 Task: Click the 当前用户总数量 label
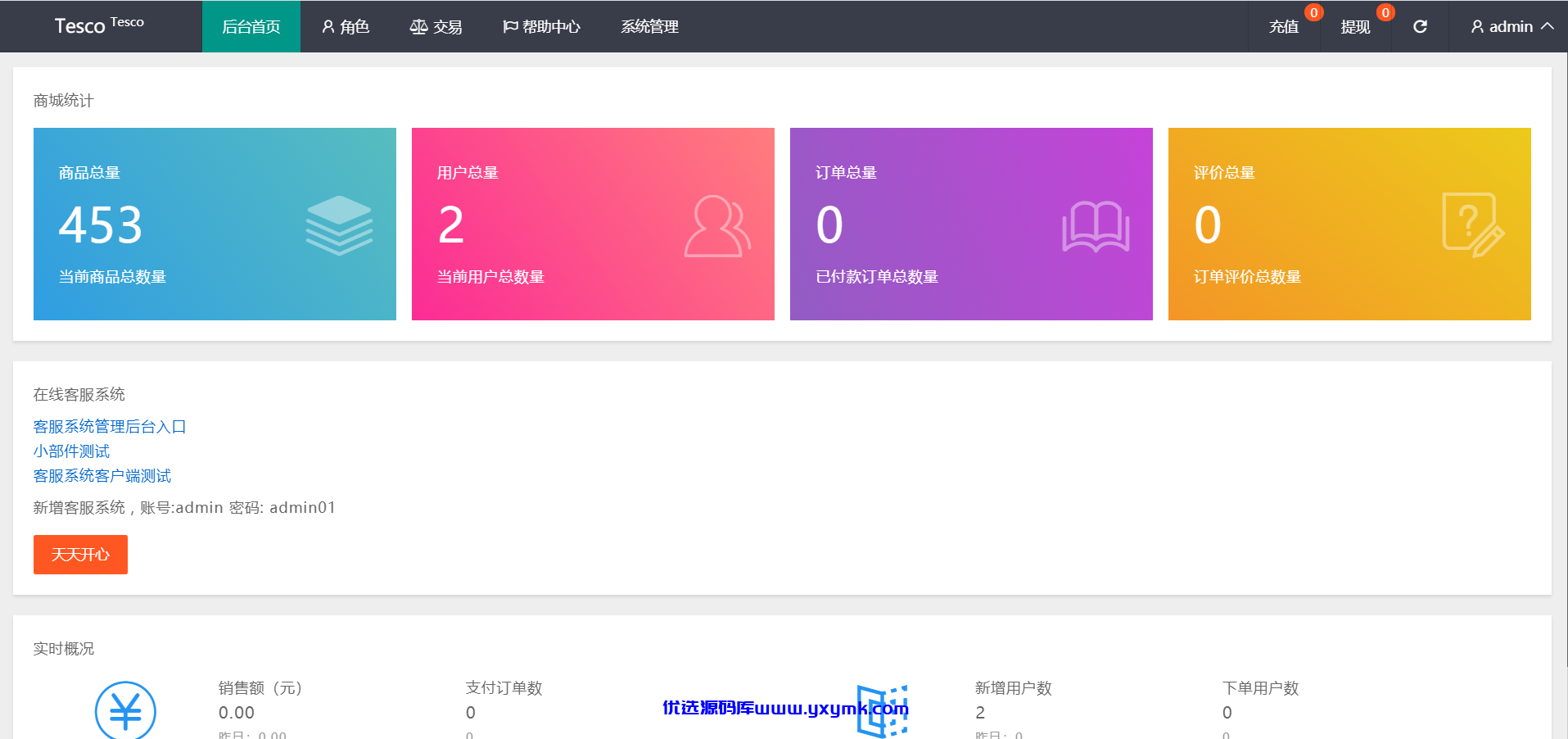click(x=490, y=277)
